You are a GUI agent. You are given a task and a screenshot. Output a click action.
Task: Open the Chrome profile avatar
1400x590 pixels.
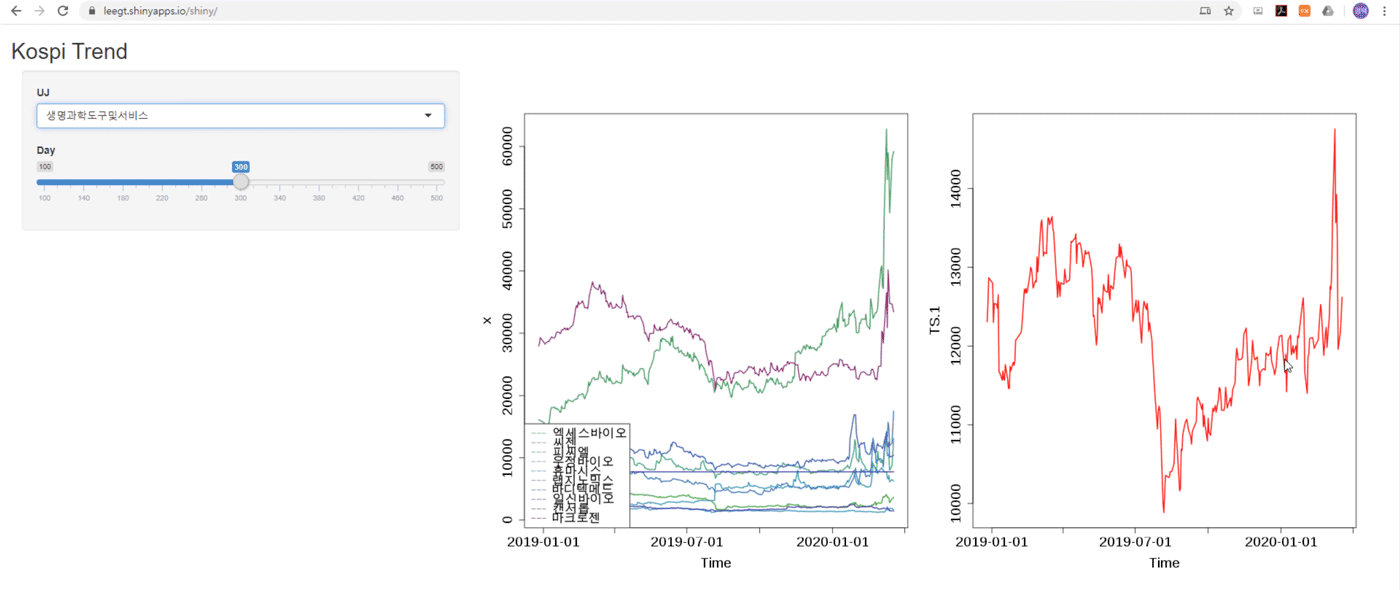pyautogui.click(x=1360, y=11)
